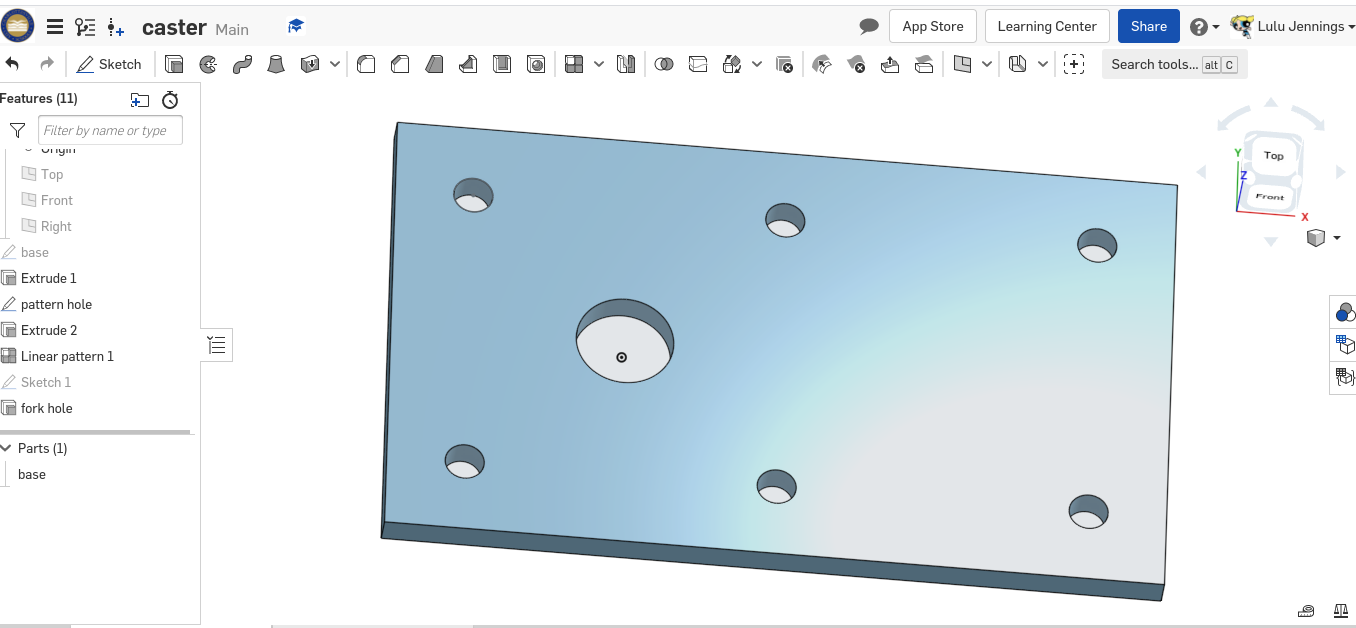Select the Boolean tool
Screen dimensions: 1356x628
664,64
